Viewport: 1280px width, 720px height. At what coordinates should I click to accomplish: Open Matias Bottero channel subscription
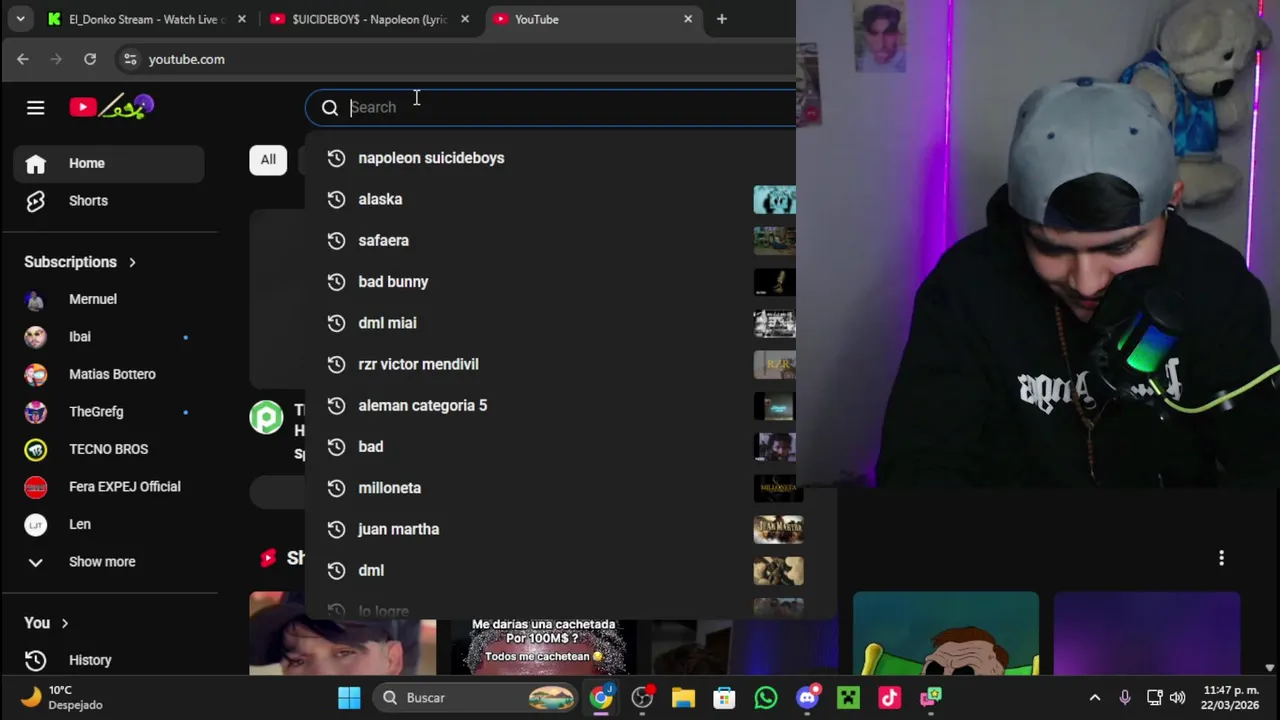(109, 374)
